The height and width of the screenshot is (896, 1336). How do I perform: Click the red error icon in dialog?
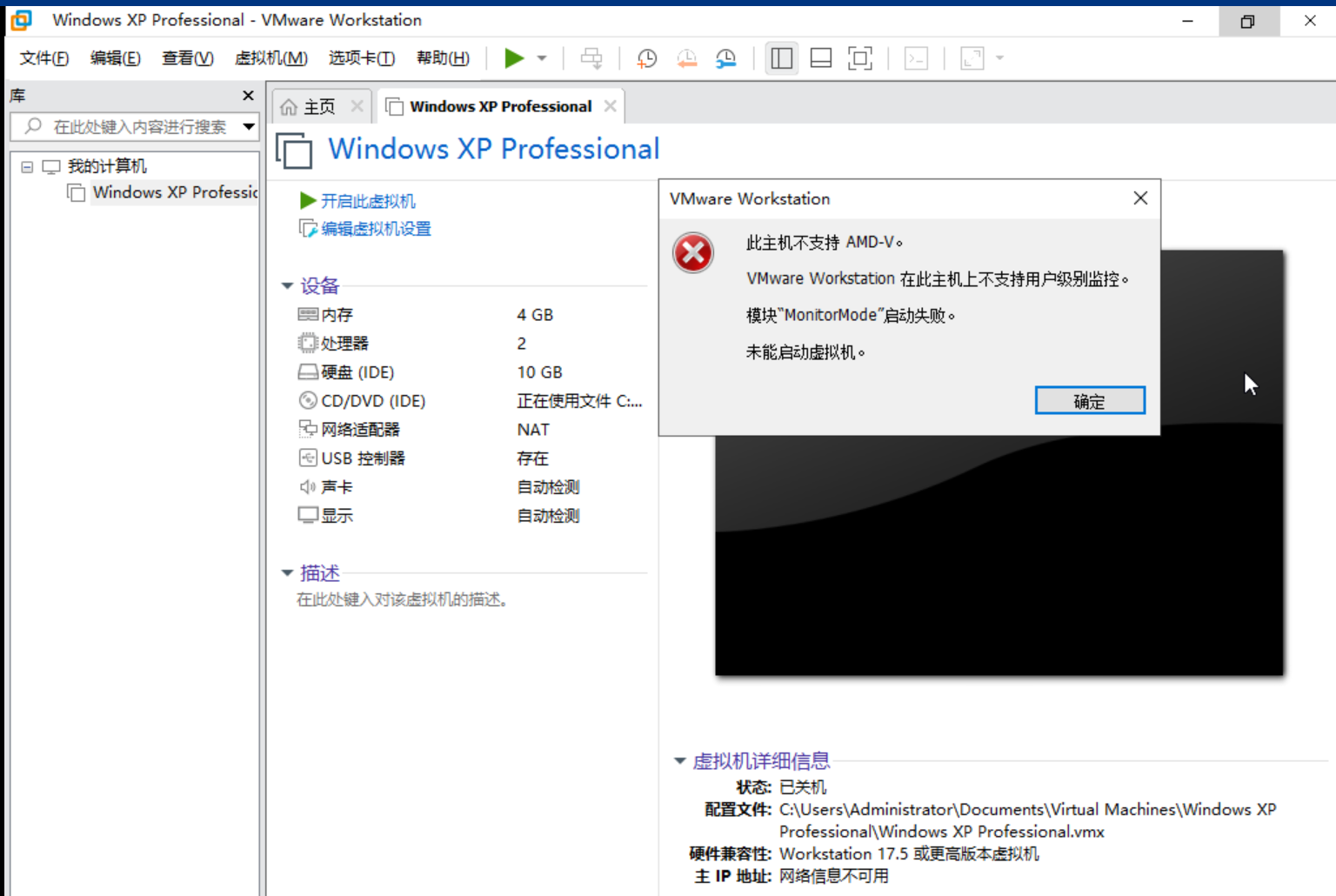693,253
